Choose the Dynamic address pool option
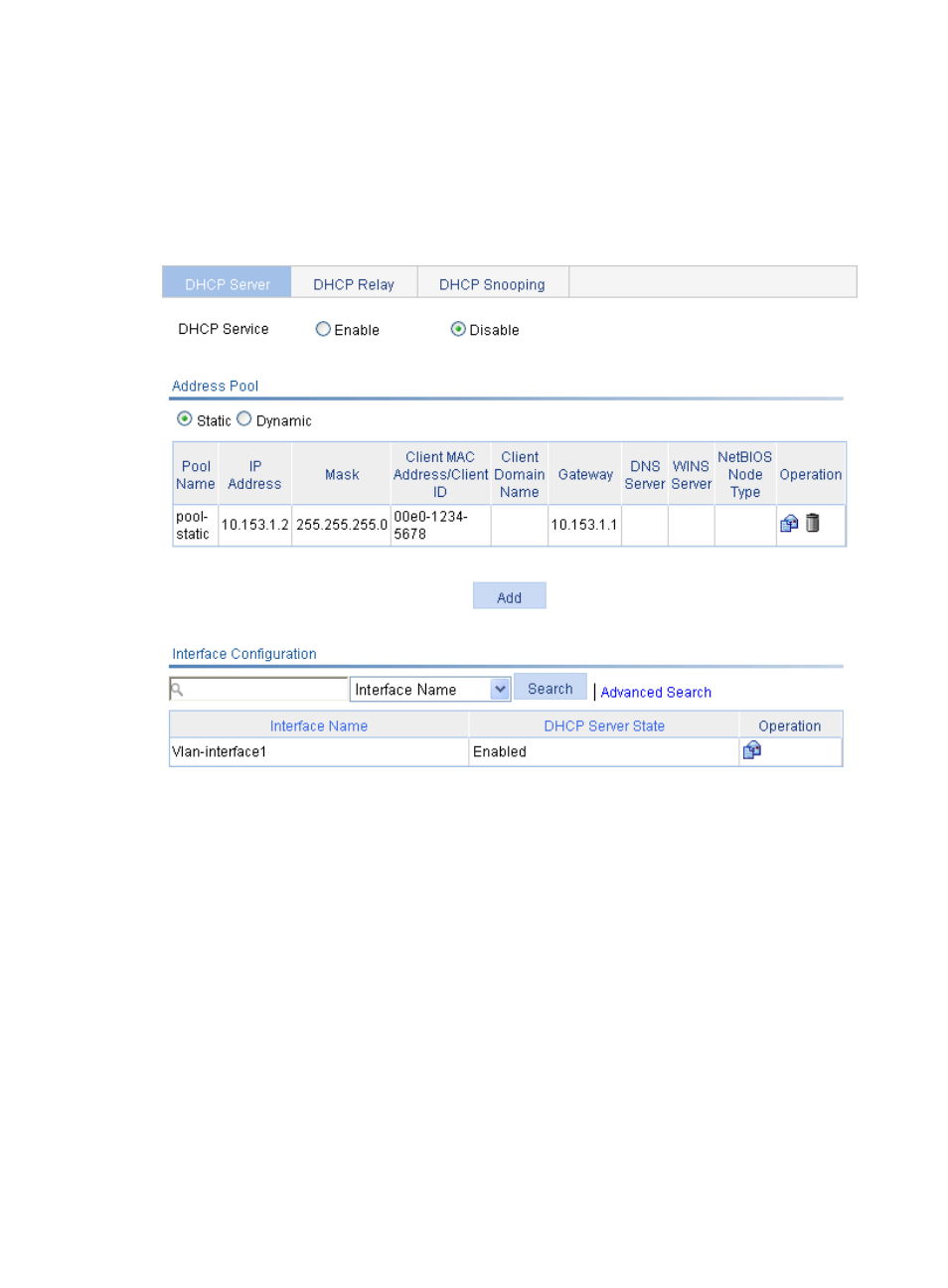This screenshot has height=1288, width=948. point(244,419)
